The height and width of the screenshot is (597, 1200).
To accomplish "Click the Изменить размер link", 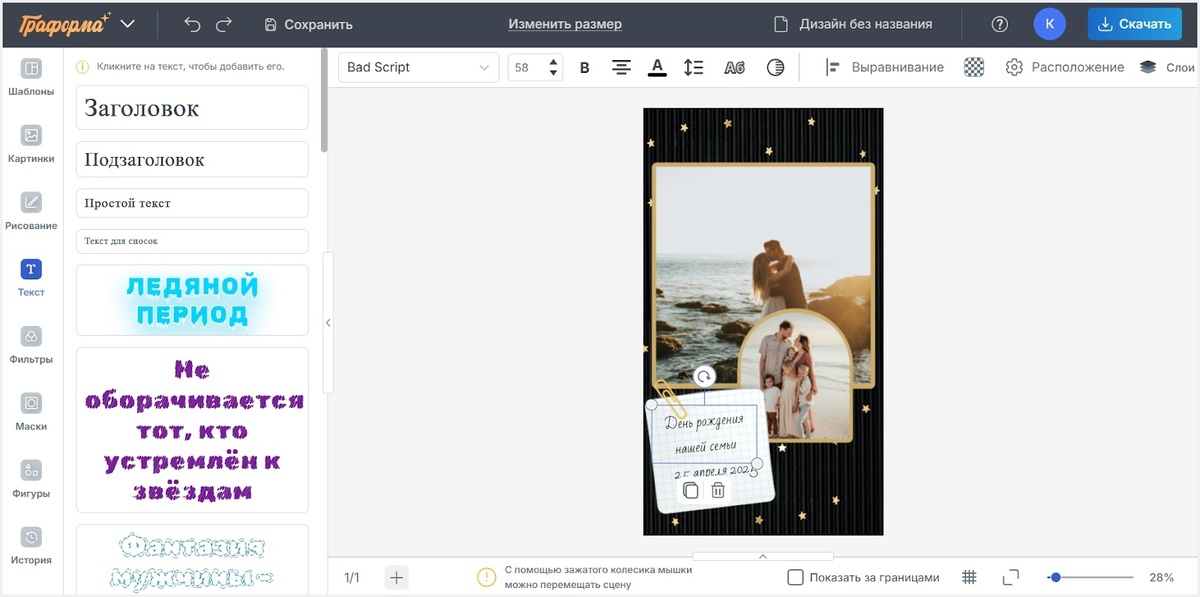I will (x=565, y=24).
